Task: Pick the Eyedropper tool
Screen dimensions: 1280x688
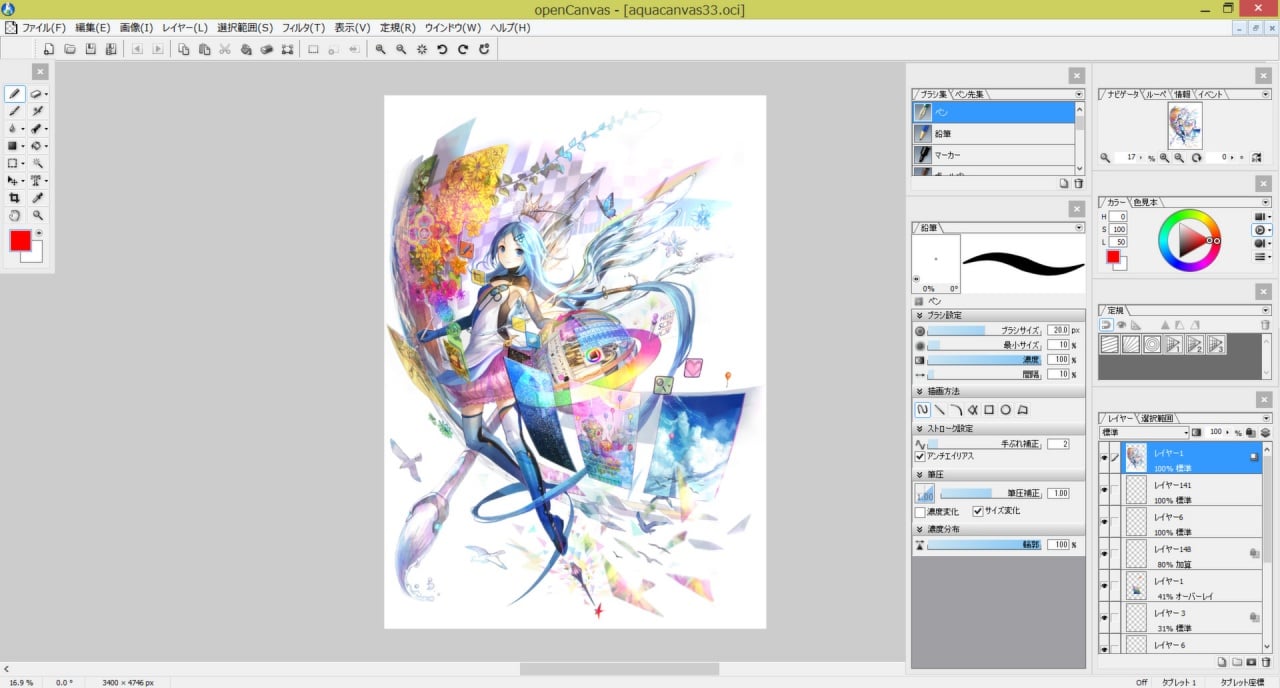Action: pos(38,198)
